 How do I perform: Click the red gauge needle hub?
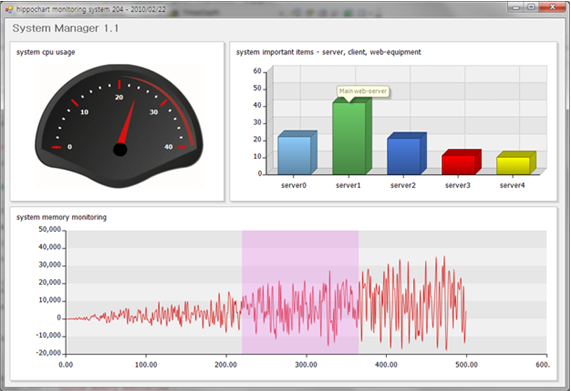coord(120,149)
